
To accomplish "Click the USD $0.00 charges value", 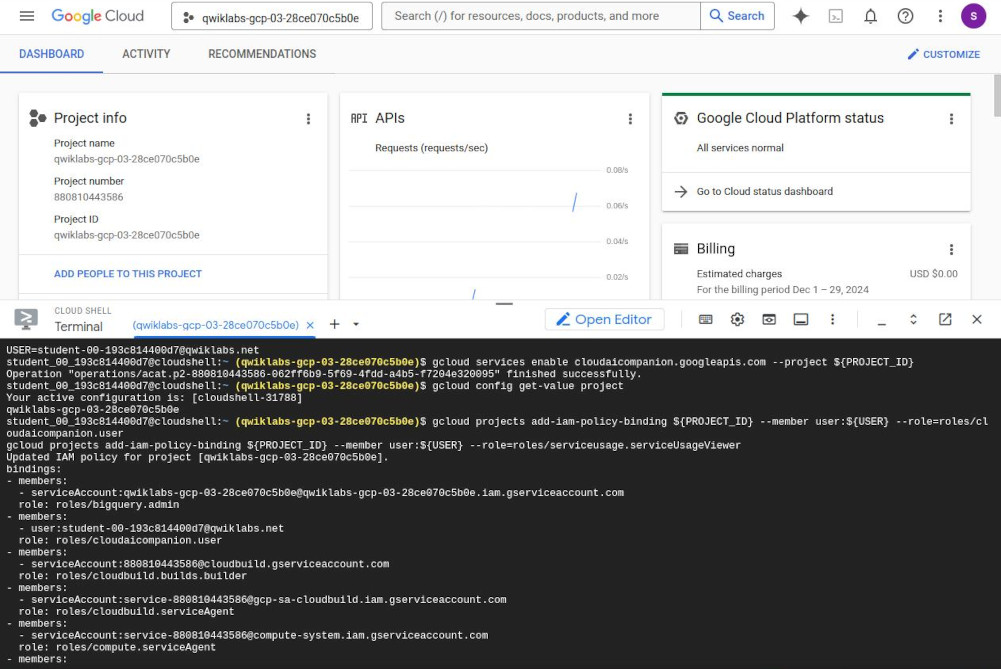I will pos(933,274).
